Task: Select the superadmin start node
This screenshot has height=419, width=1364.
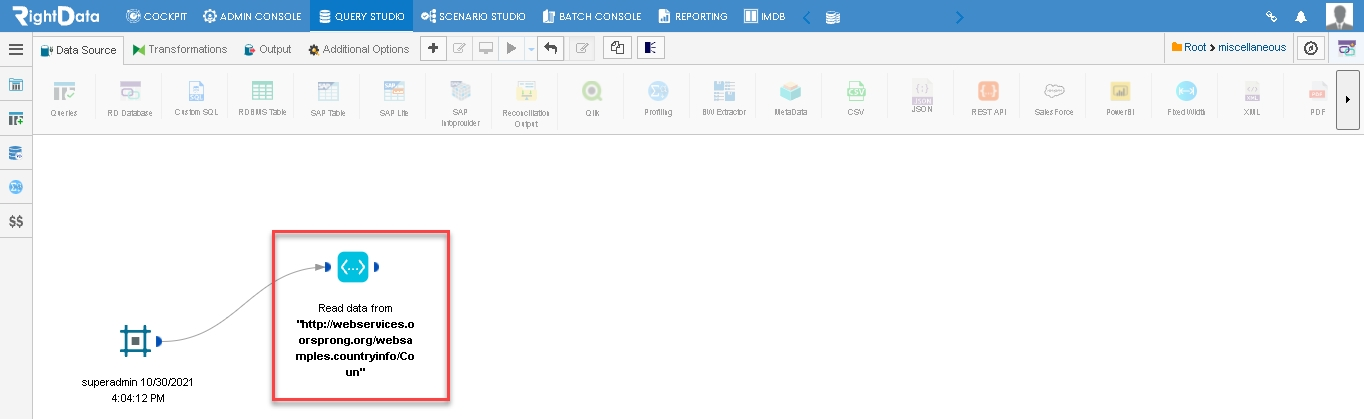Action: pyautogui.click(x=135, y=341)
